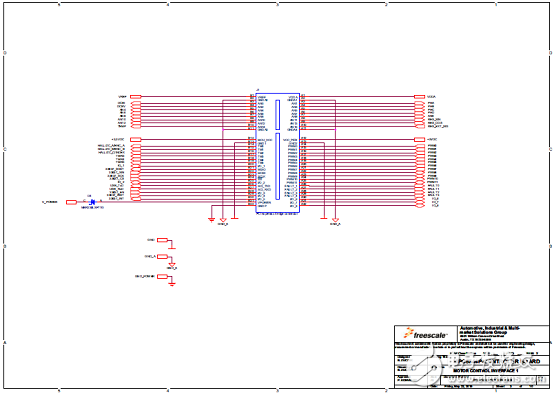Click the standalone GND port below the connector

tap(162, 240)
